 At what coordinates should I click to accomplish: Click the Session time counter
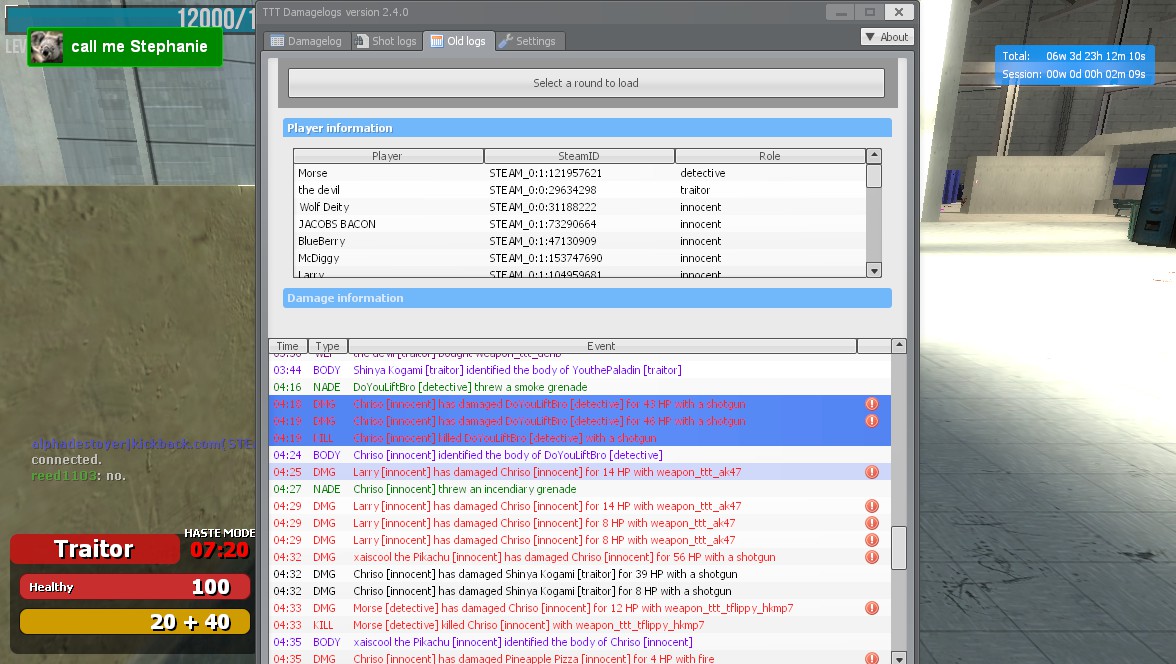[x=1073, y=74]
